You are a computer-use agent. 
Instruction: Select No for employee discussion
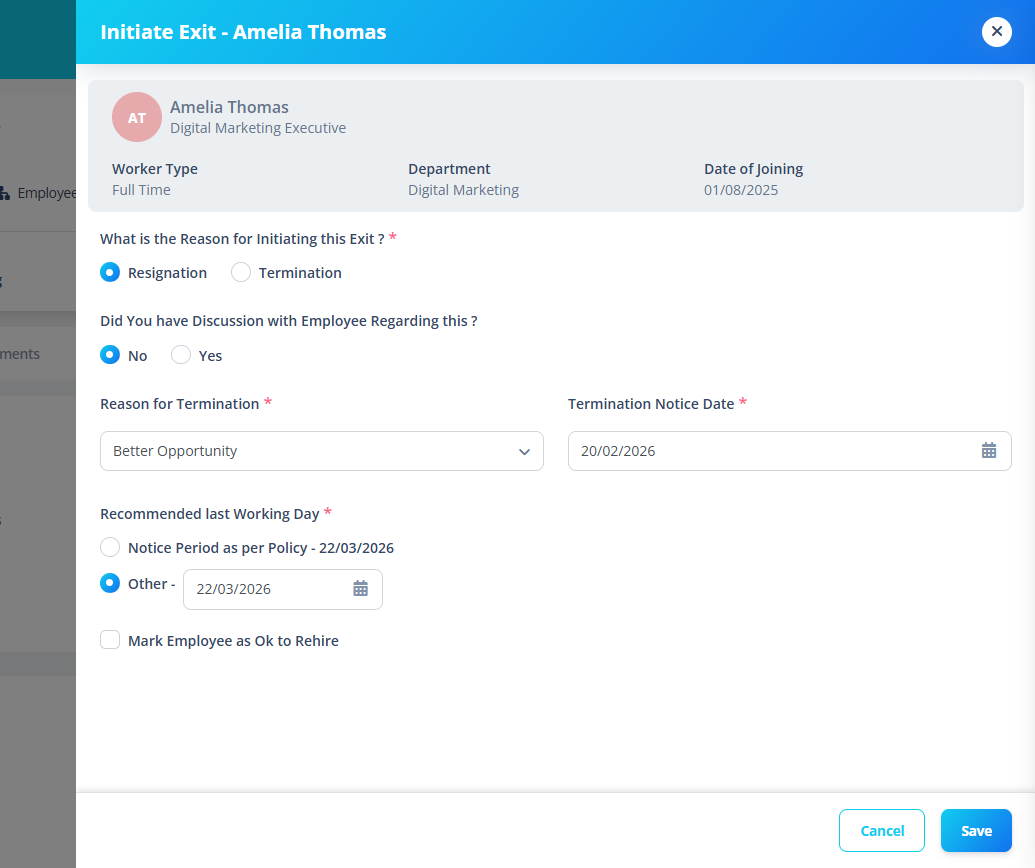point(110,355)
